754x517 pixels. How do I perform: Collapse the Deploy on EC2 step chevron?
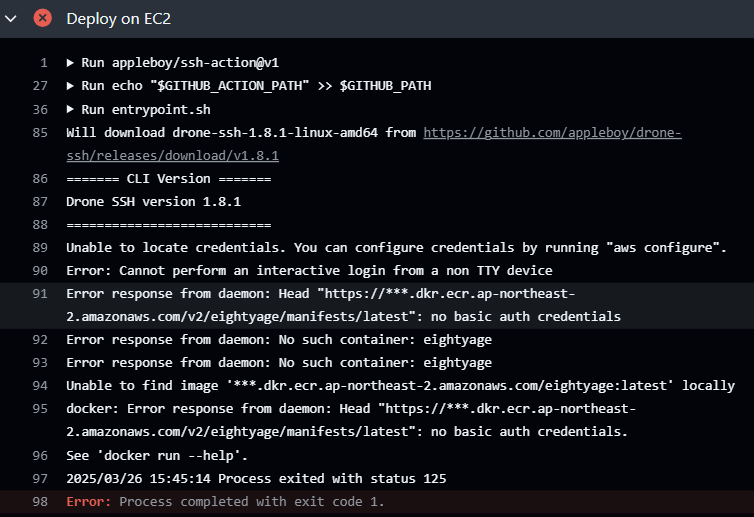coord(11,19)
